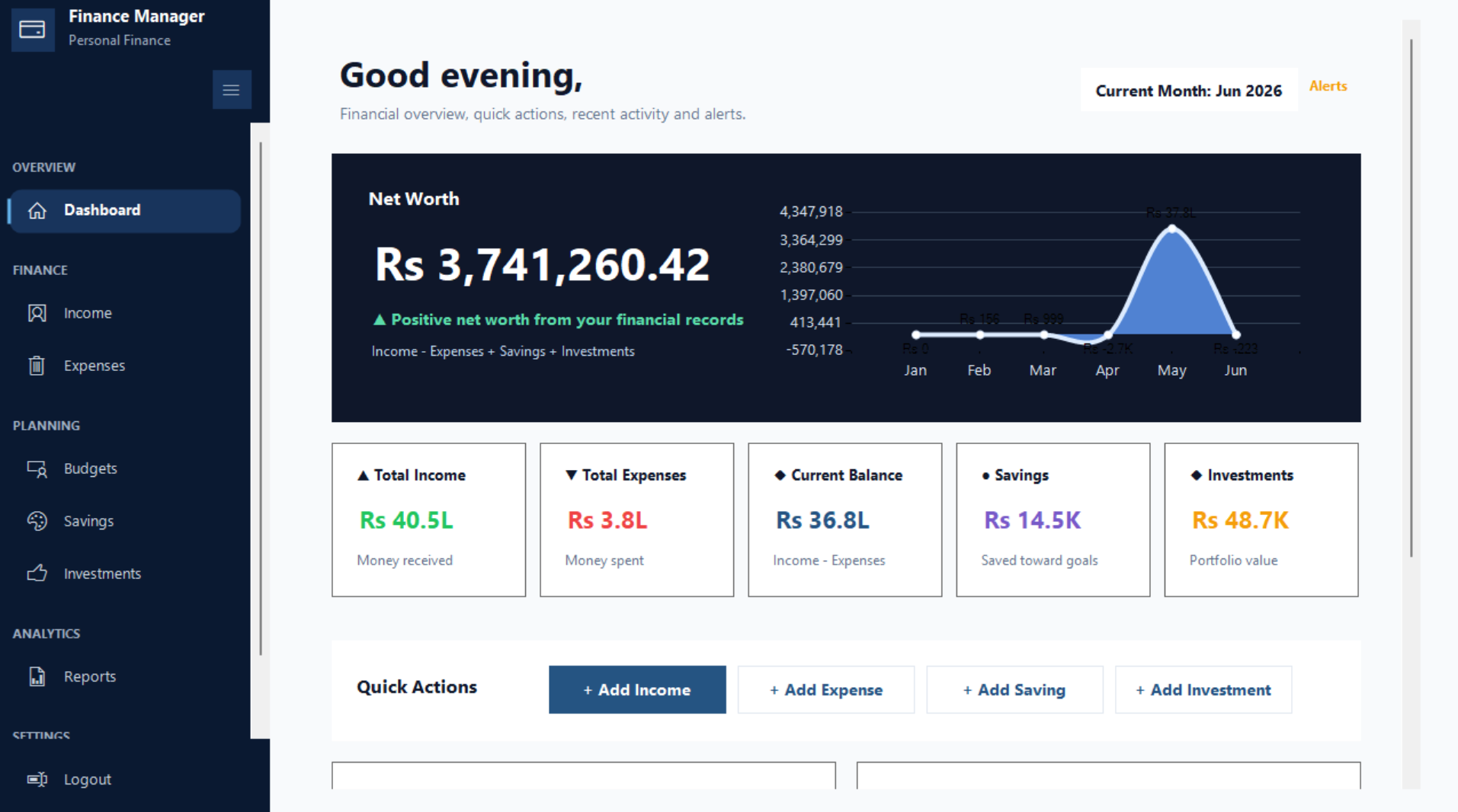This screenshot has width=1458, height=812.
Task: Click the Jan data point on chart
Action: tap(916, 335)
